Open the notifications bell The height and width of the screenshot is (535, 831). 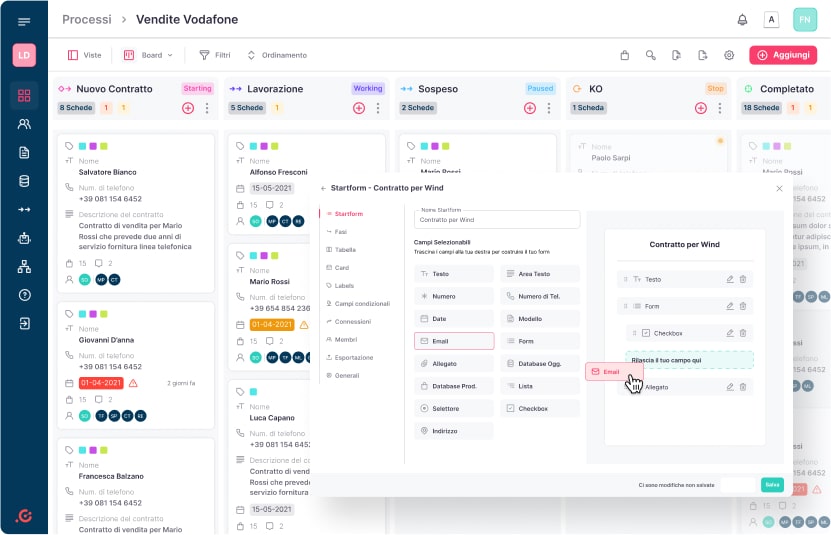(x=742, y=19)
